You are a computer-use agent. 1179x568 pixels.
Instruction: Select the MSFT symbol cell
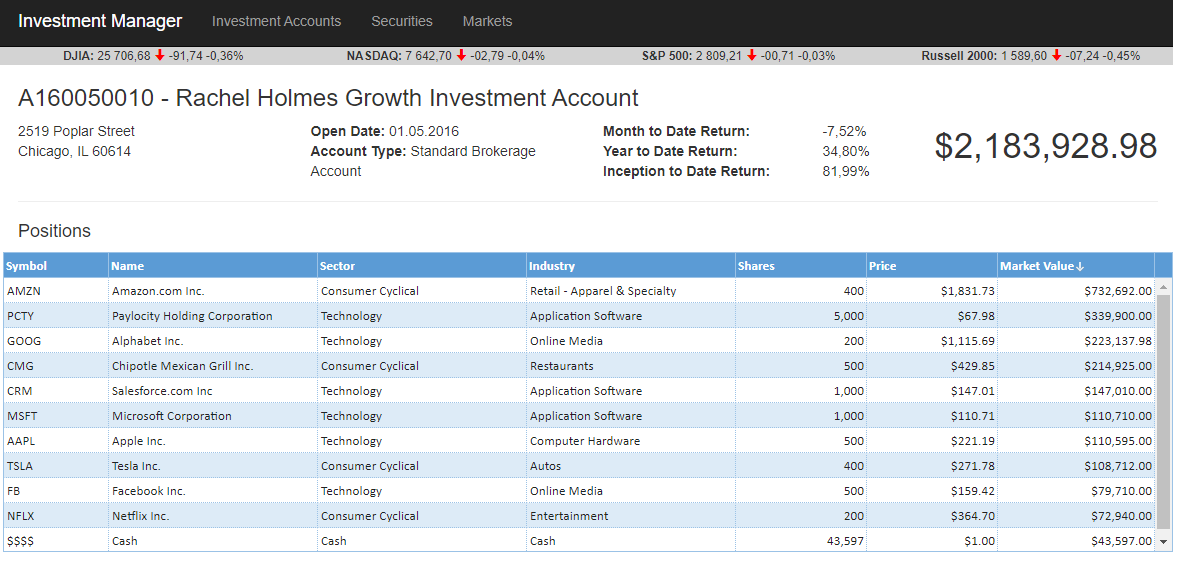[x=56, y=416]
